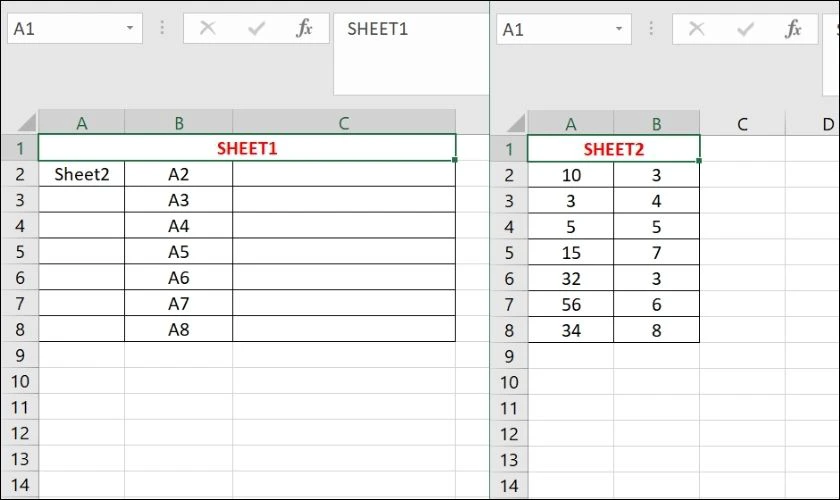Select the SHEET2 title cell in right window
This screenshot has height=500, width=840.
[x=613, y=148]
